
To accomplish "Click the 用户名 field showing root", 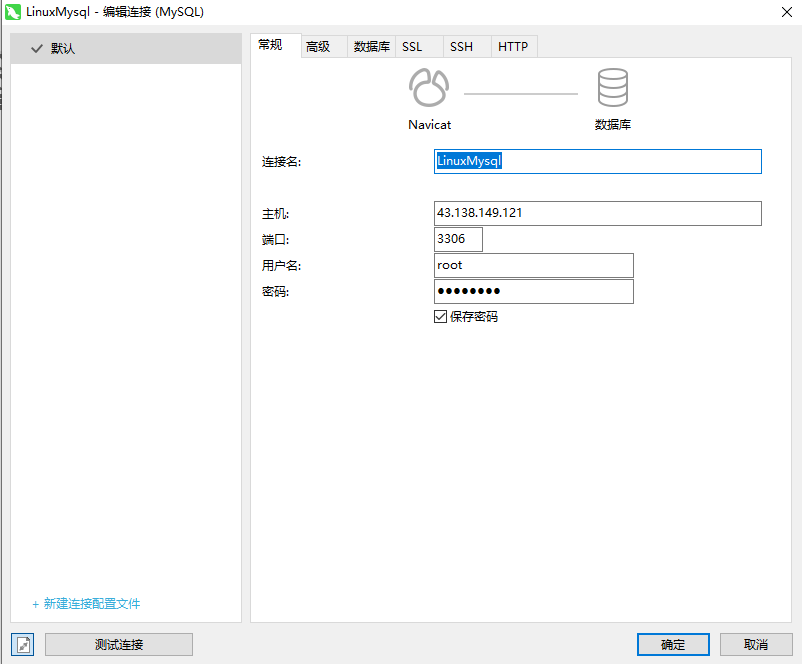I will pyautogui.click(x=533, y=265).
